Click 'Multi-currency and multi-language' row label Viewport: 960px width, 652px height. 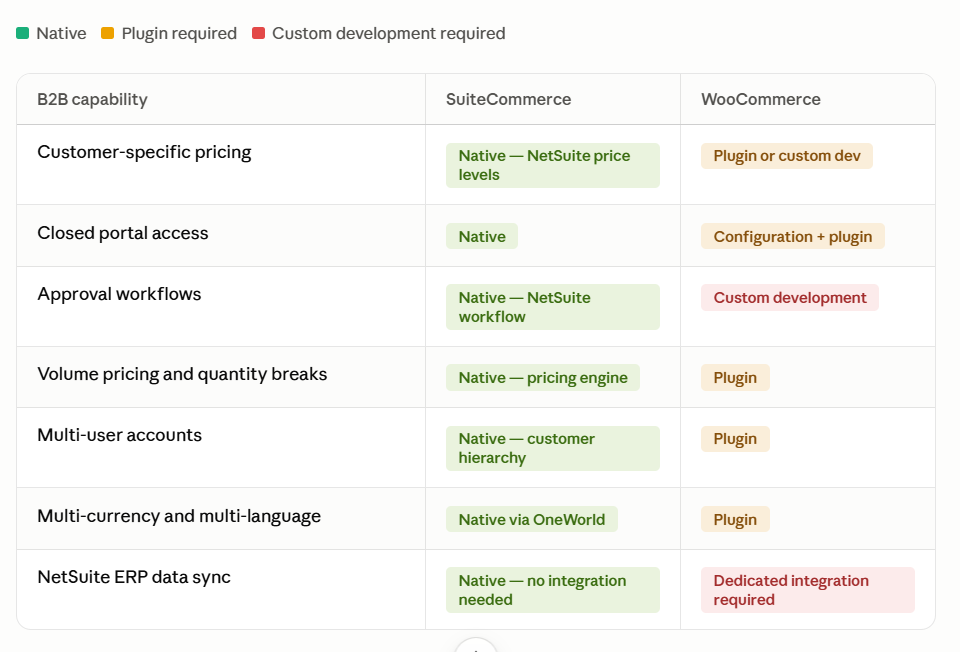(x=179, y=516)
